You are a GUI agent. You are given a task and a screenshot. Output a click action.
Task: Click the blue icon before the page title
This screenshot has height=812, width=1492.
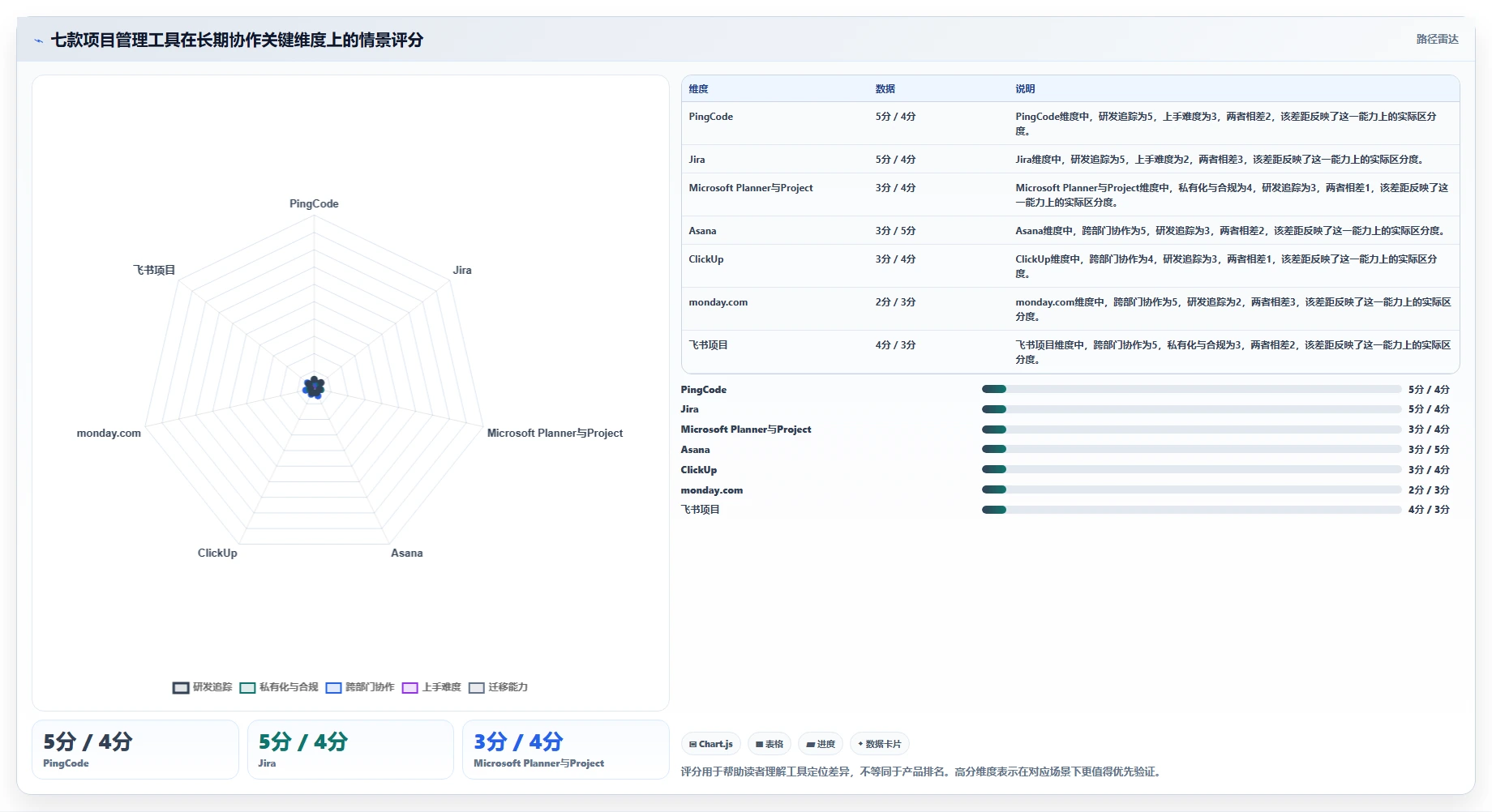pyautogui.click(x=38, y=41)
